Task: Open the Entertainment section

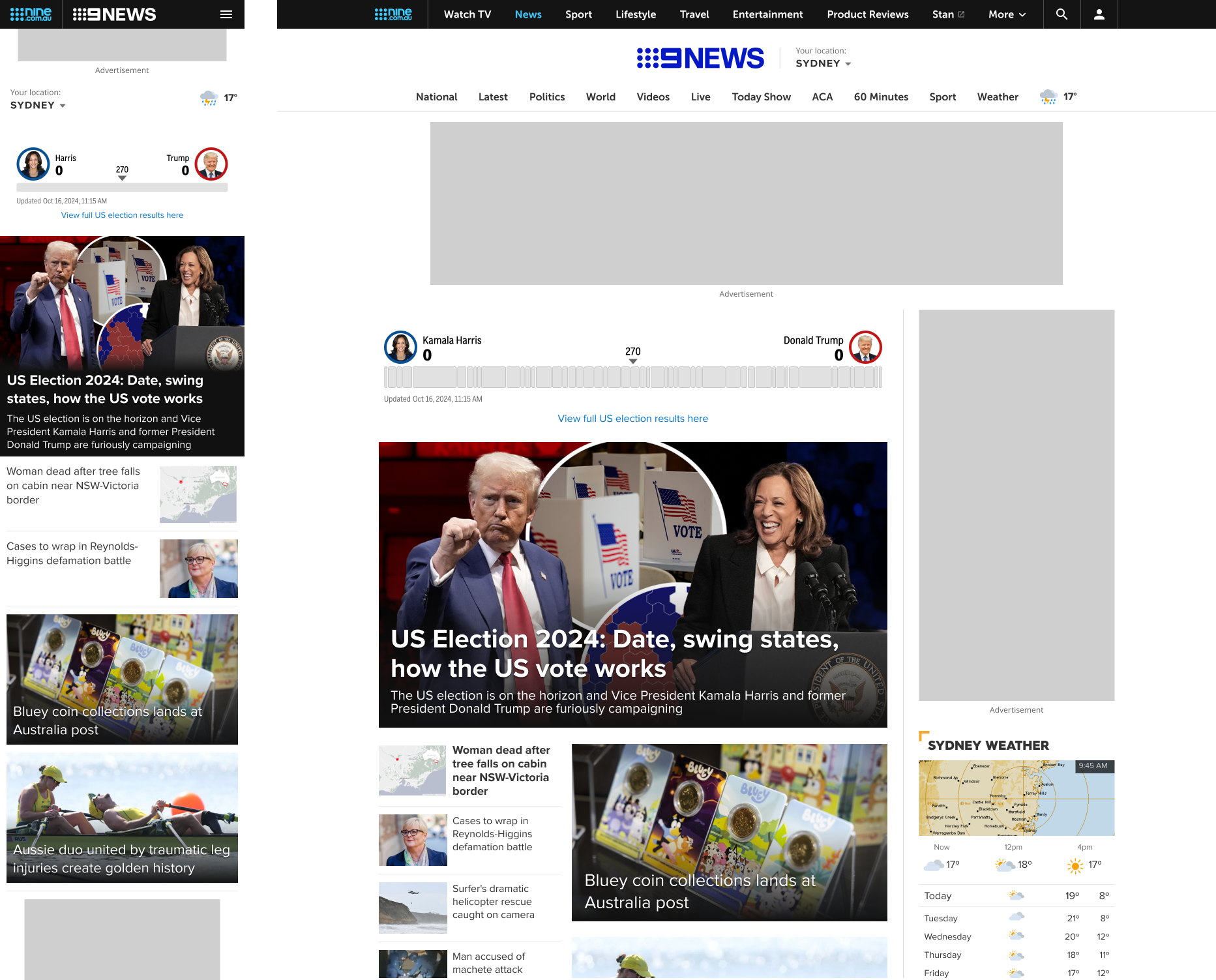Action: coord(767,14)
